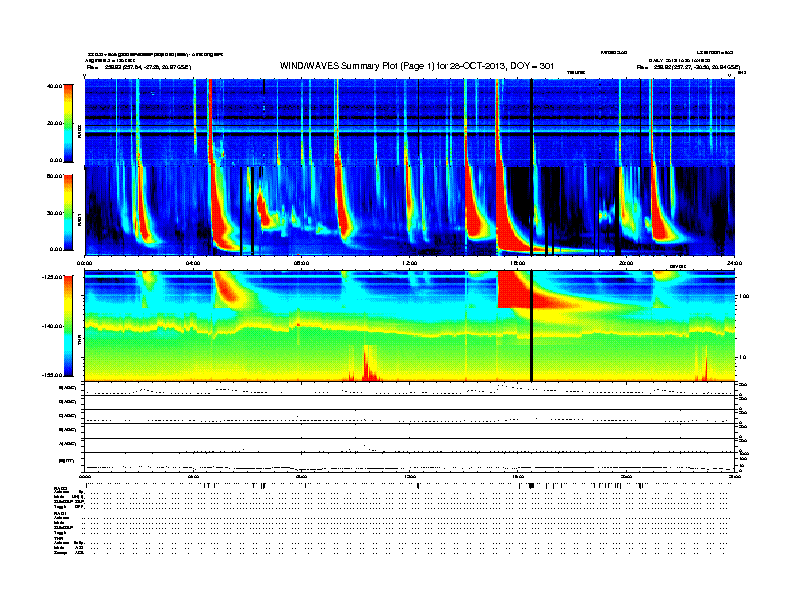Click the large red burst in TNR spectrogram

(x=512, y=290)
